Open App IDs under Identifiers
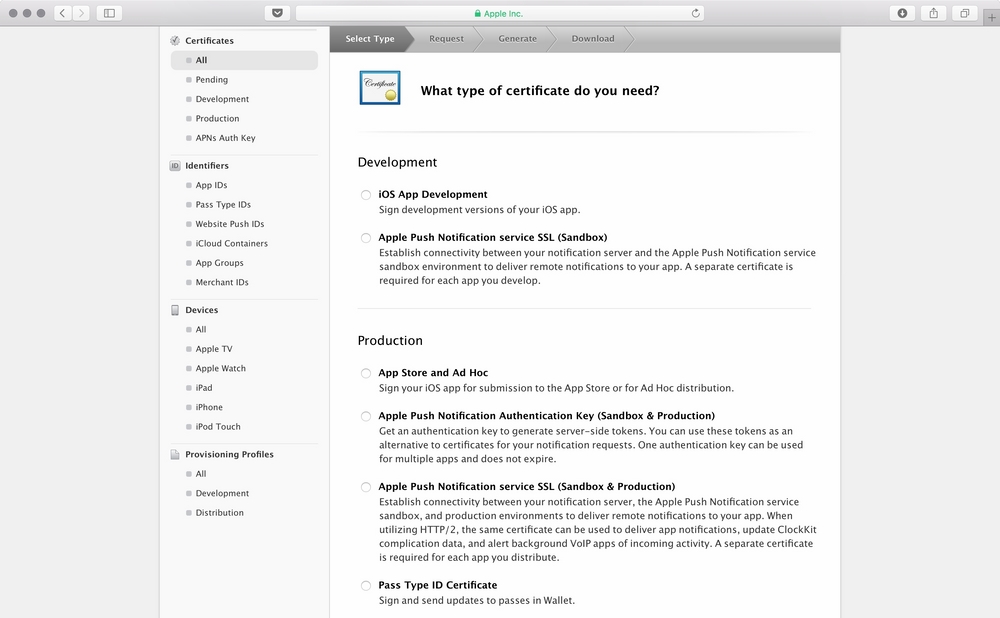The width and height of the screenshot is (1000, 618). (x=211, y=186)
